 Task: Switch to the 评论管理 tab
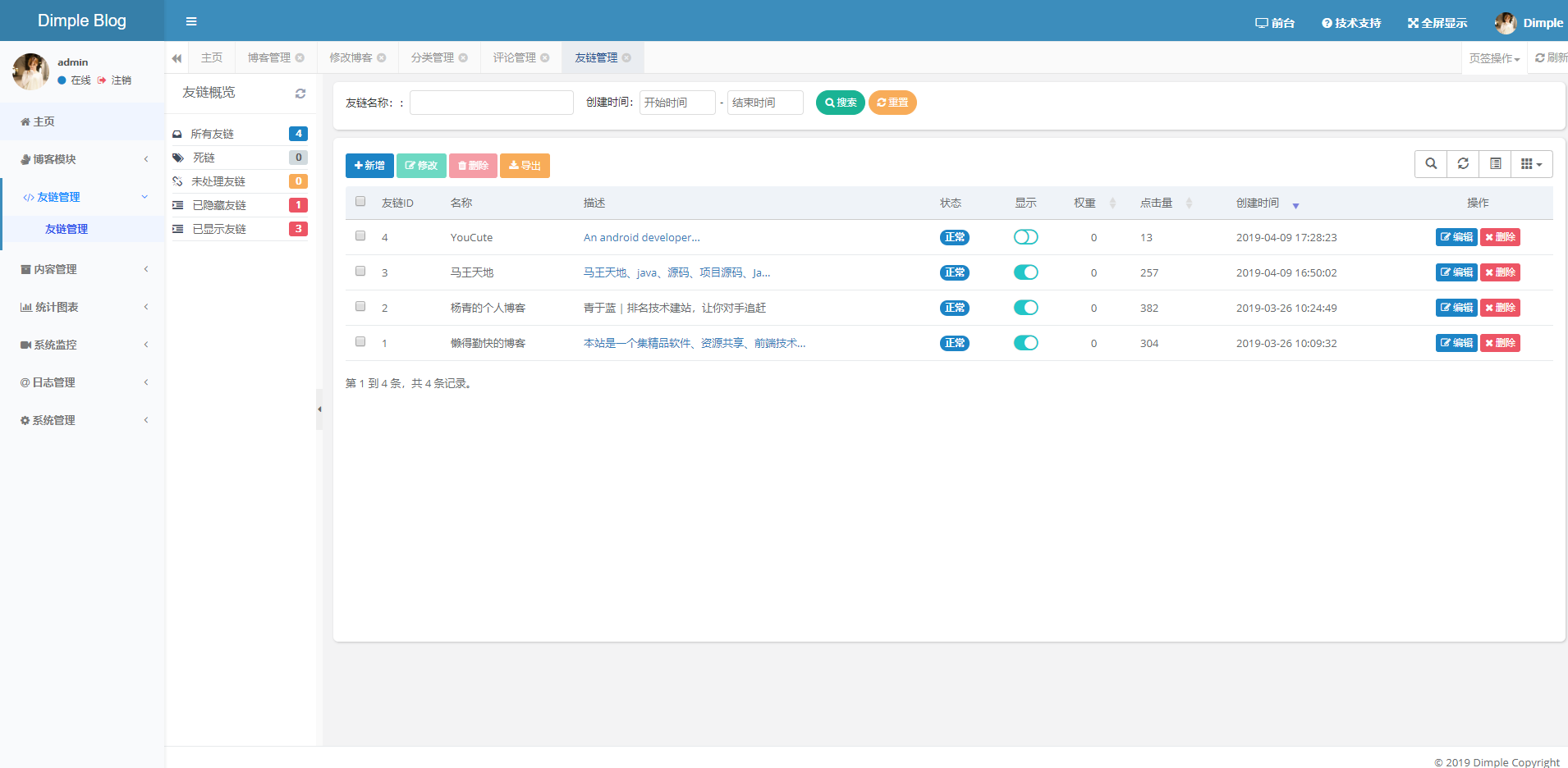click(515, 57)
